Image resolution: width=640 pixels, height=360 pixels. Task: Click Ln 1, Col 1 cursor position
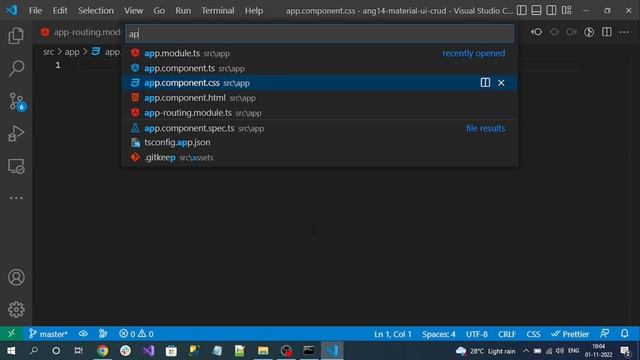(393, 334)
